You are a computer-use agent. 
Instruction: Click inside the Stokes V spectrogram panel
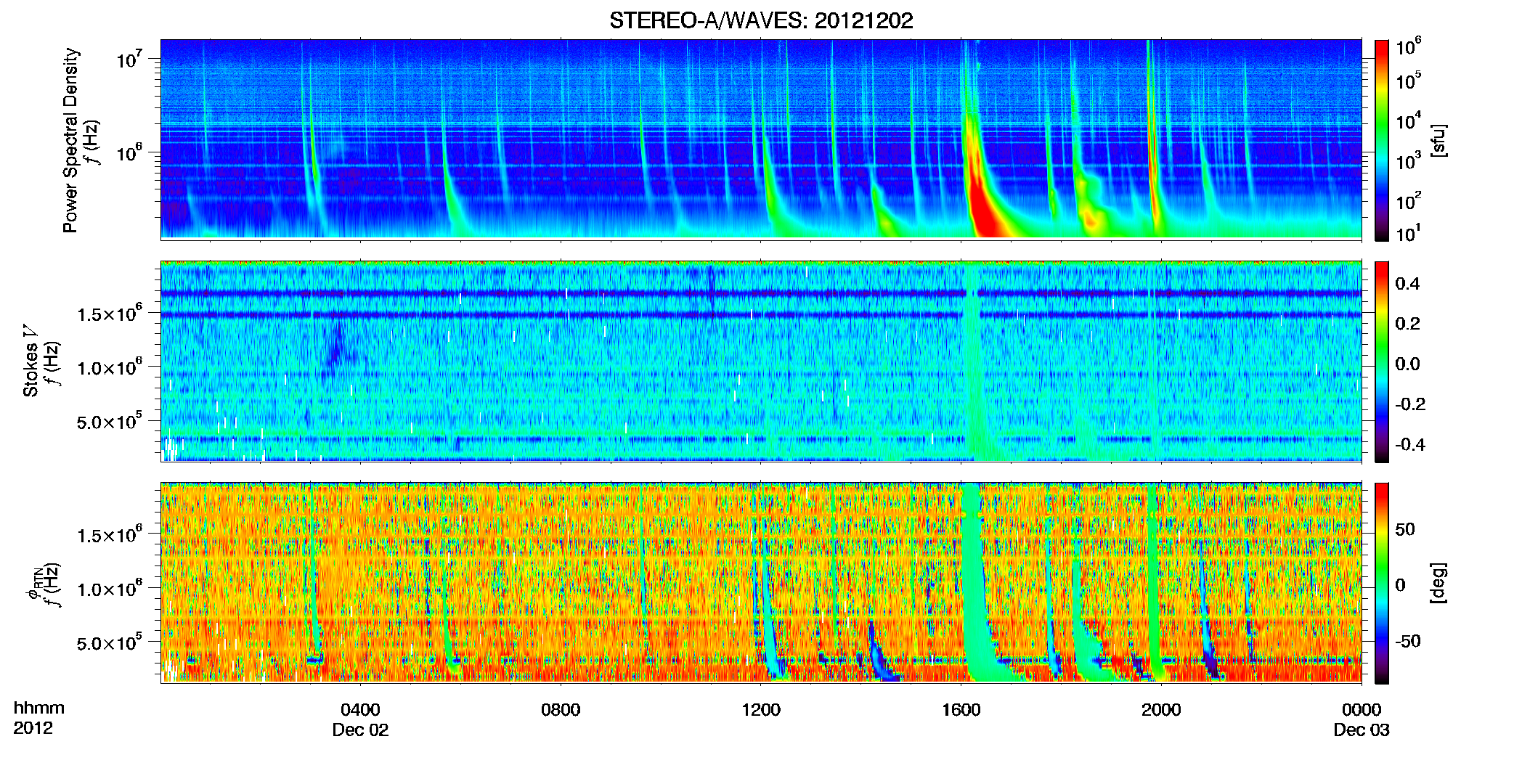pos(761,361)
